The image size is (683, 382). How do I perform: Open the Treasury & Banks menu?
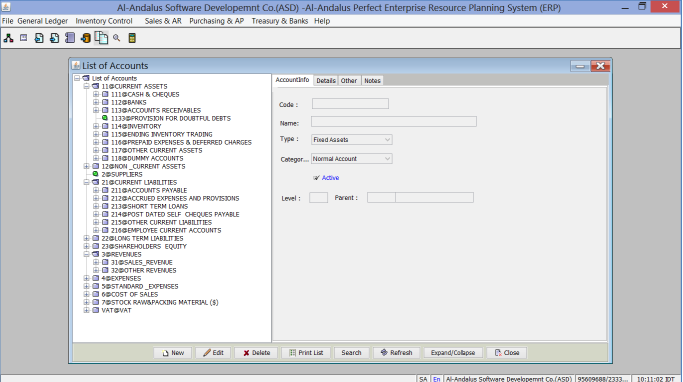point(280,21)
